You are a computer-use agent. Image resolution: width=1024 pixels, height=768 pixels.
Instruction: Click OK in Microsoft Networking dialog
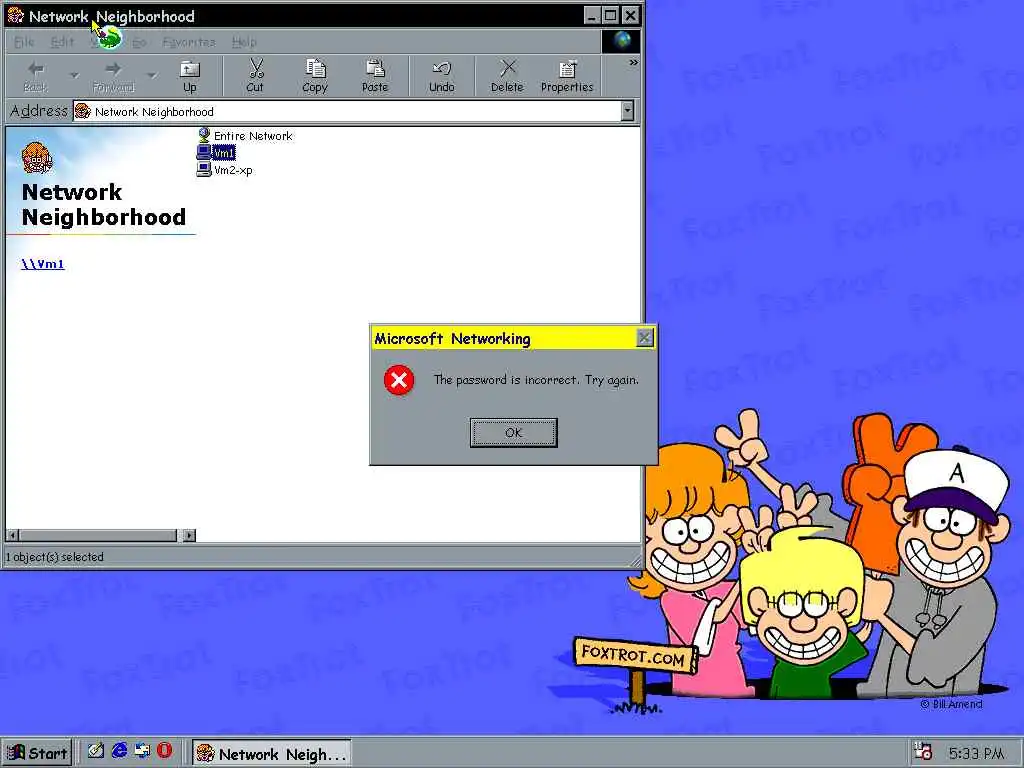(x=513, y=432)
